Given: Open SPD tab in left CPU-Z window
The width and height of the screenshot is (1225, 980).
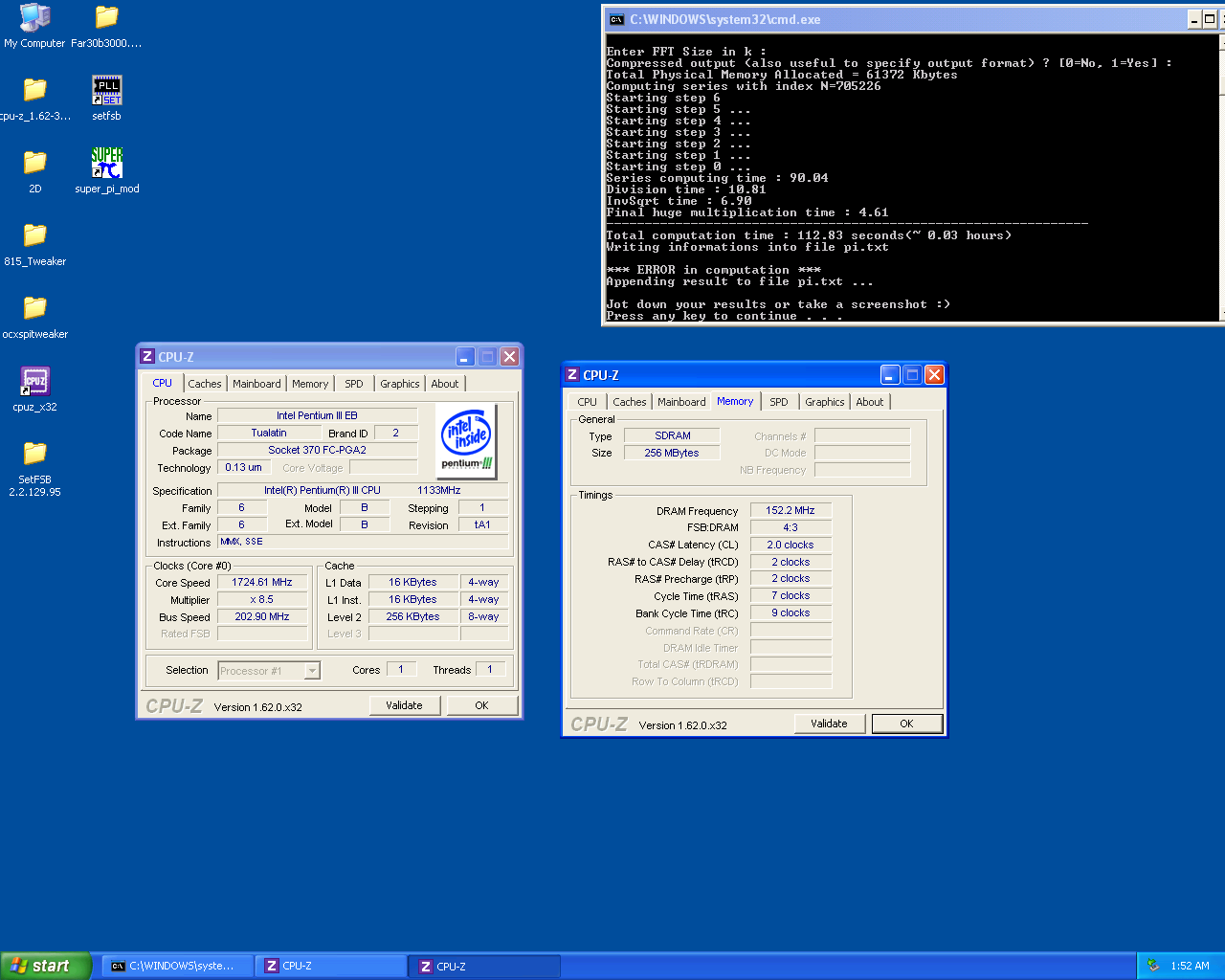Looking at the screenshot, I should (354, 384).
